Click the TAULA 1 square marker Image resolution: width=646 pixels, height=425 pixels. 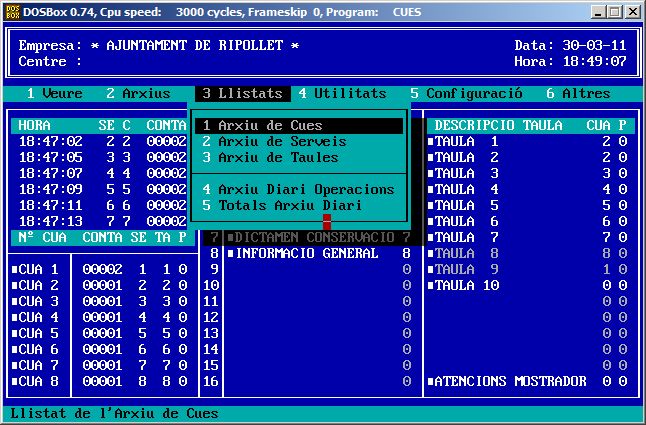click(x=431, y=142)
